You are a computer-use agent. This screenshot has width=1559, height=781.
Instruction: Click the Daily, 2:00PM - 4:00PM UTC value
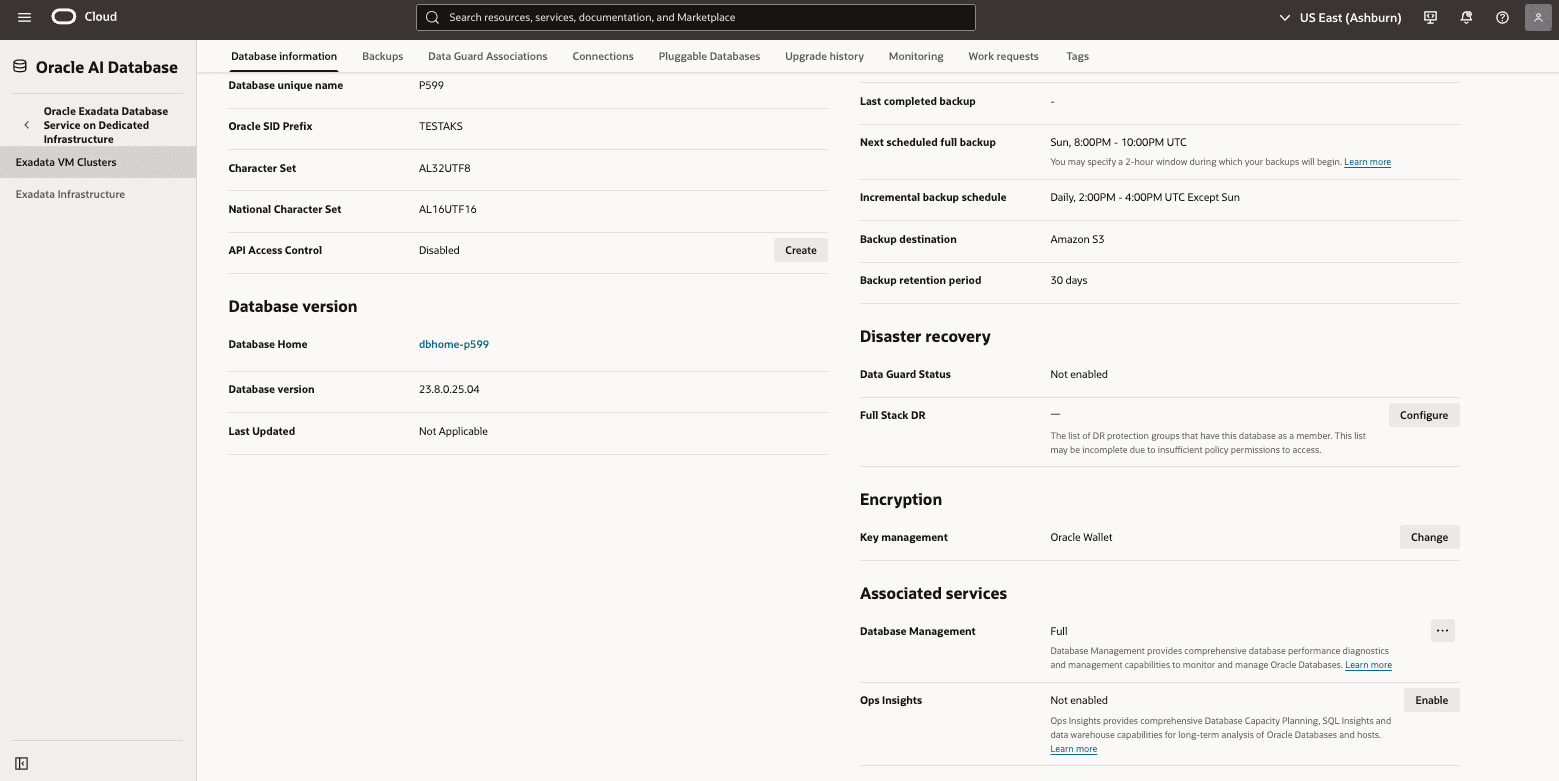[1145, 197]
